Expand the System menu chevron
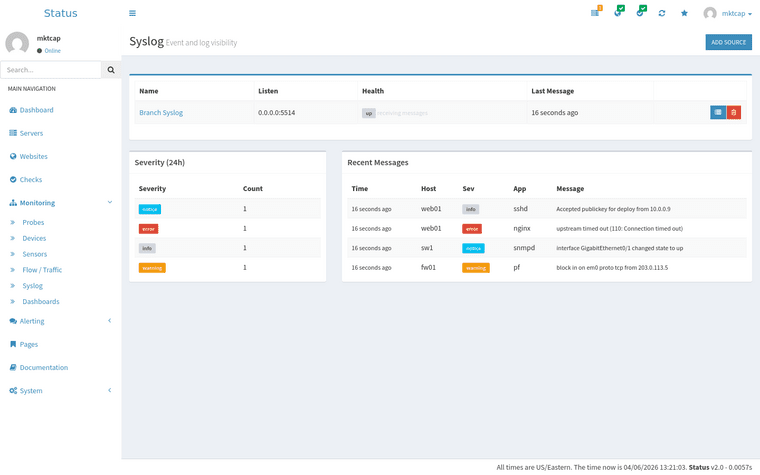 tap(110, 390)
